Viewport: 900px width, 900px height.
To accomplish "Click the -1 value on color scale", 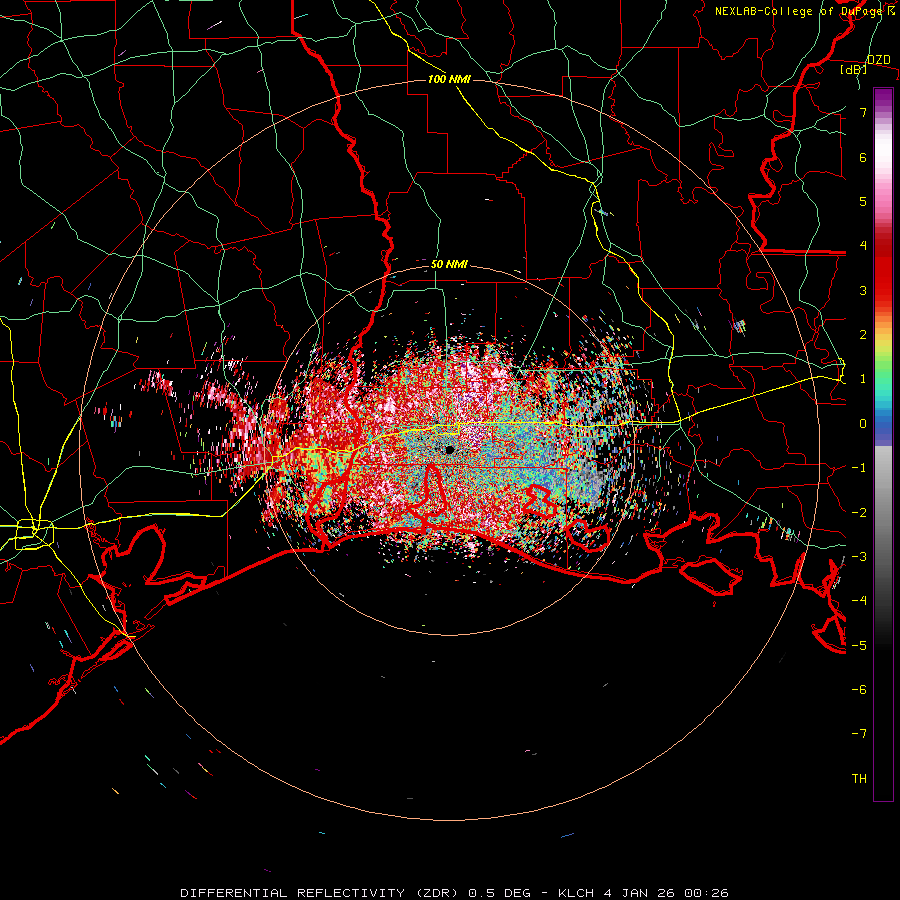I will [859, 468].
